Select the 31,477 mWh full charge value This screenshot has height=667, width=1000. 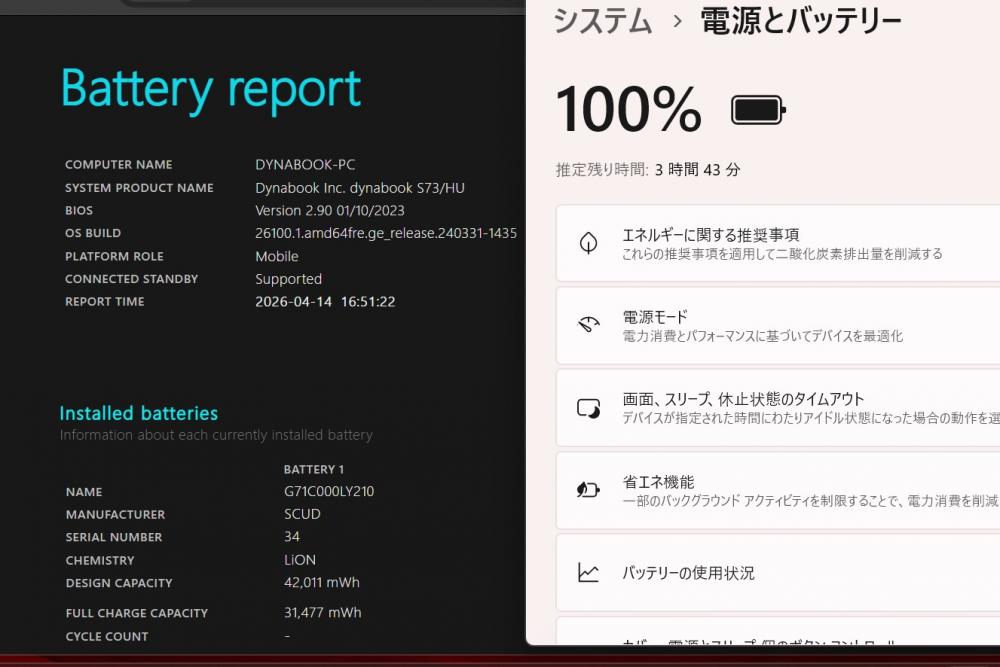click(x=322, y=612)
